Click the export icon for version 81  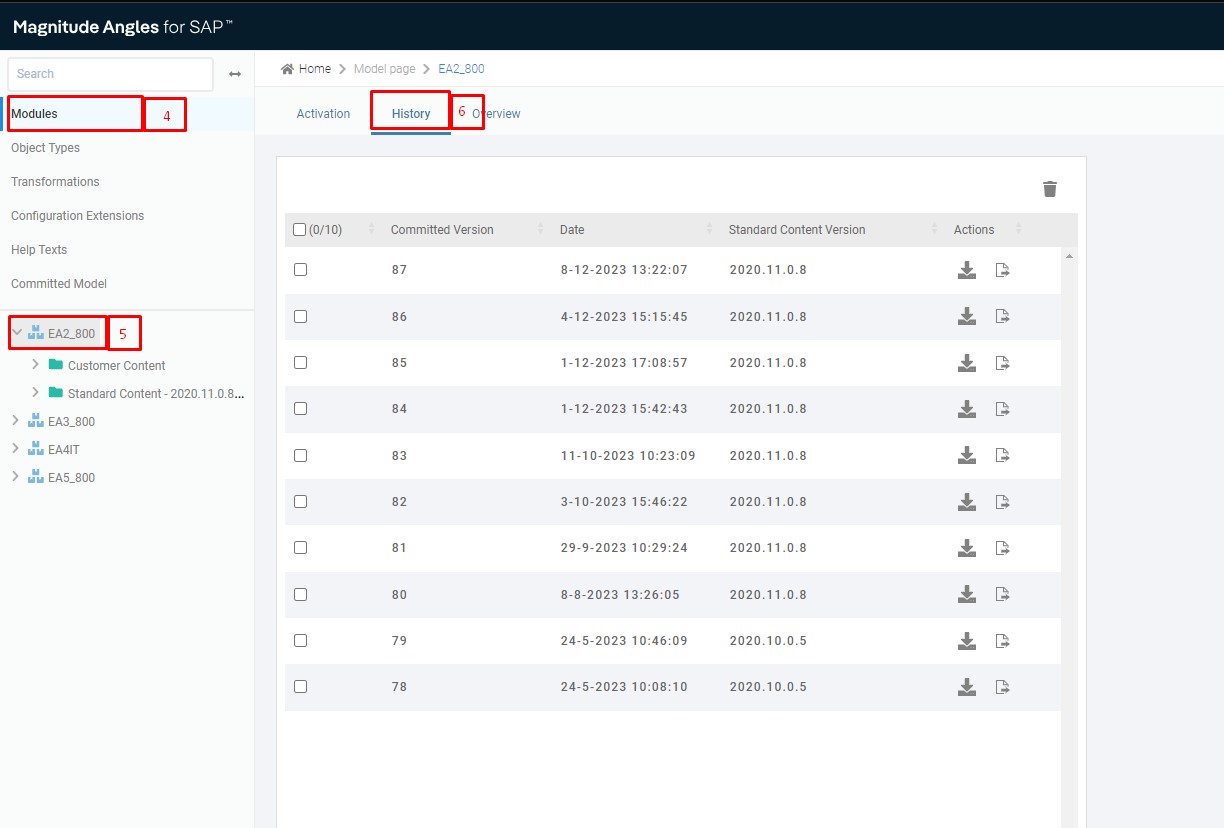[x=1003, y=548]
